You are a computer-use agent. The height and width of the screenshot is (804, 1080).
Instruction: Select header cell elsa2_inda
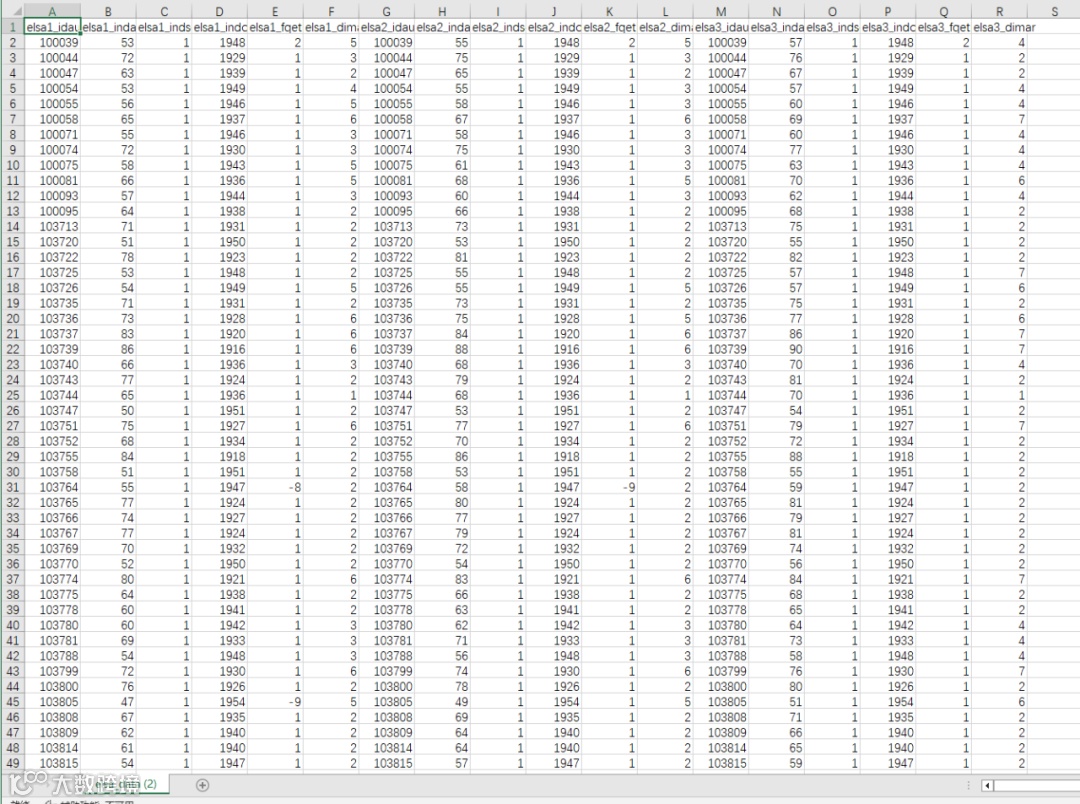(x=443, y=27)
